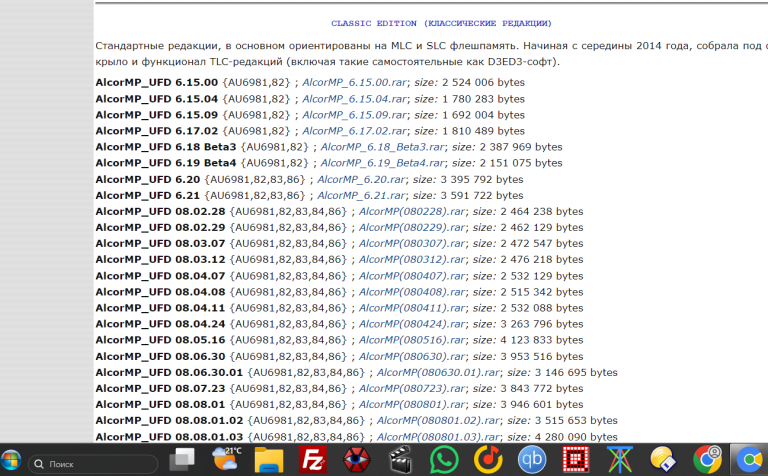Screen dimensions: 768x476
Task: Click the size text "4 123 833 bytes"
Action: point(542,340)
